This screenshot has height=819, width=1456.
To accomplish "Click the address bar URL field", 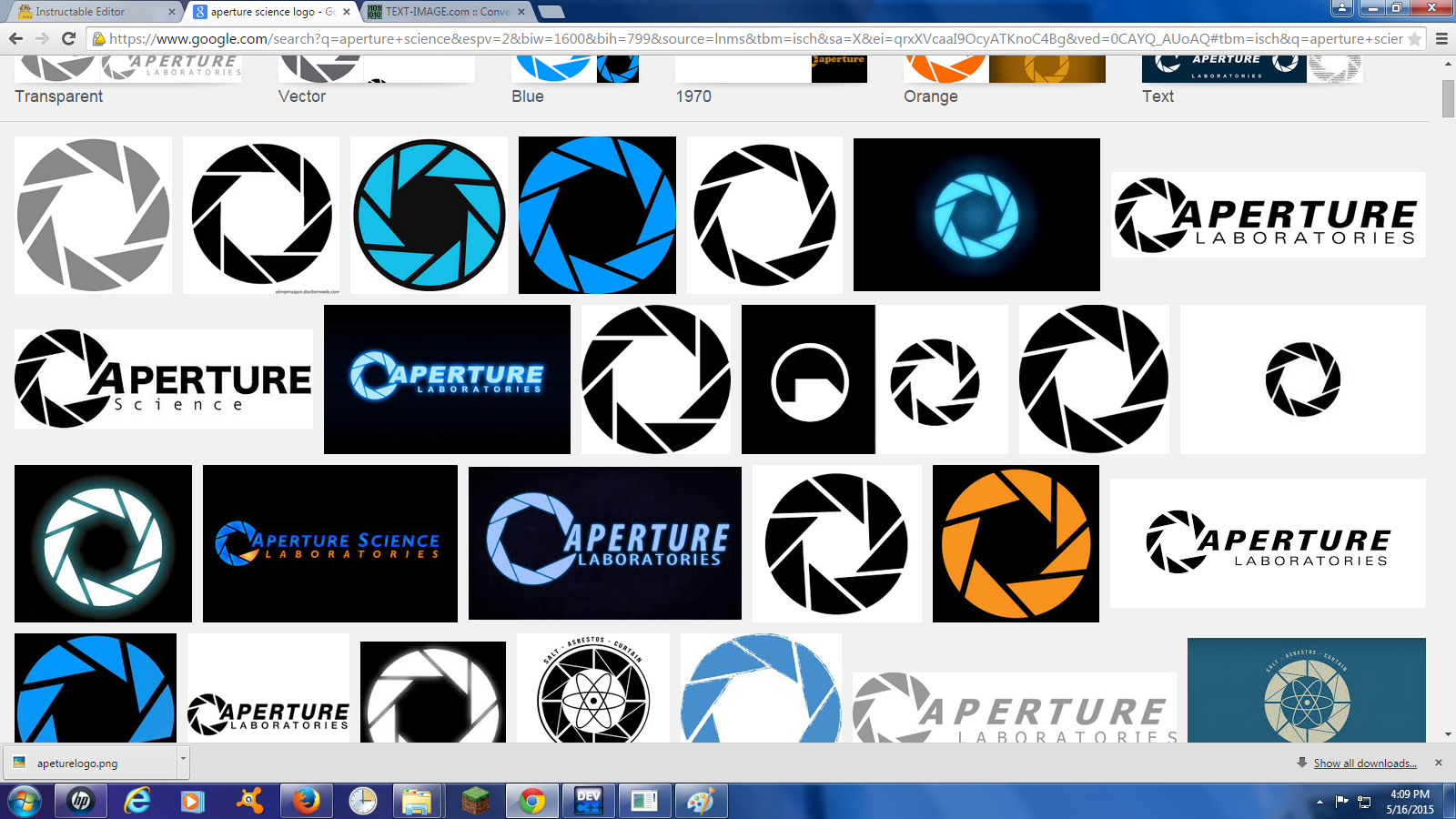I will (x=755, y=38).
